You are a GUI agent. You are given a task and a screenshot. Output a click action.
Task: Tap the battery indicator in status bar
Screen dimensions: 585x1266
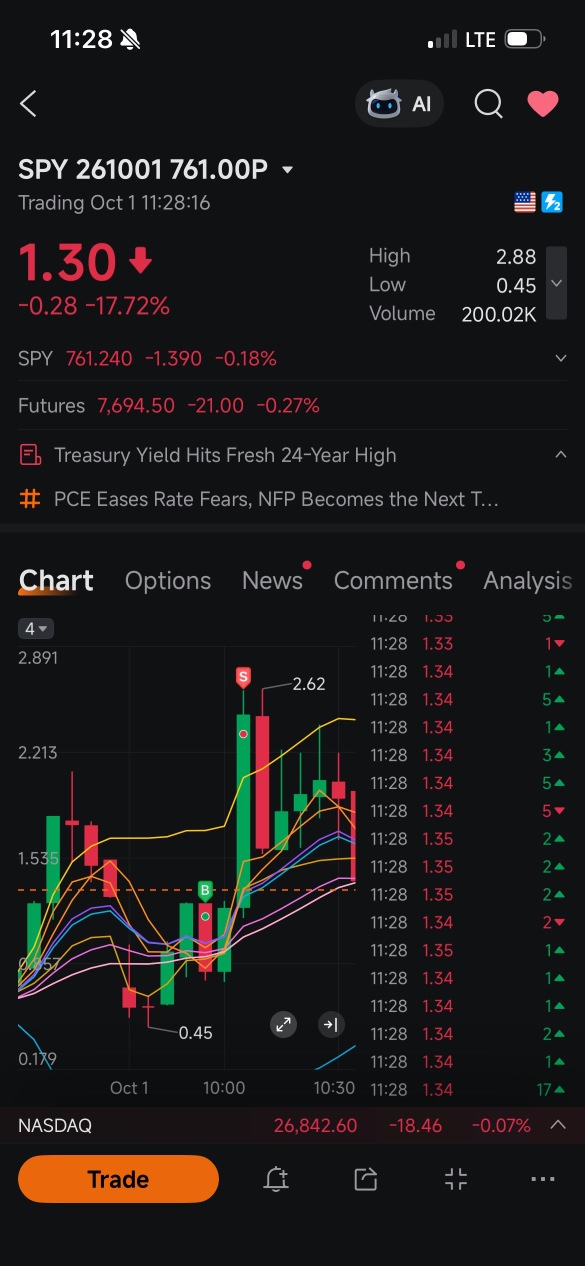[x=525, y=40]
